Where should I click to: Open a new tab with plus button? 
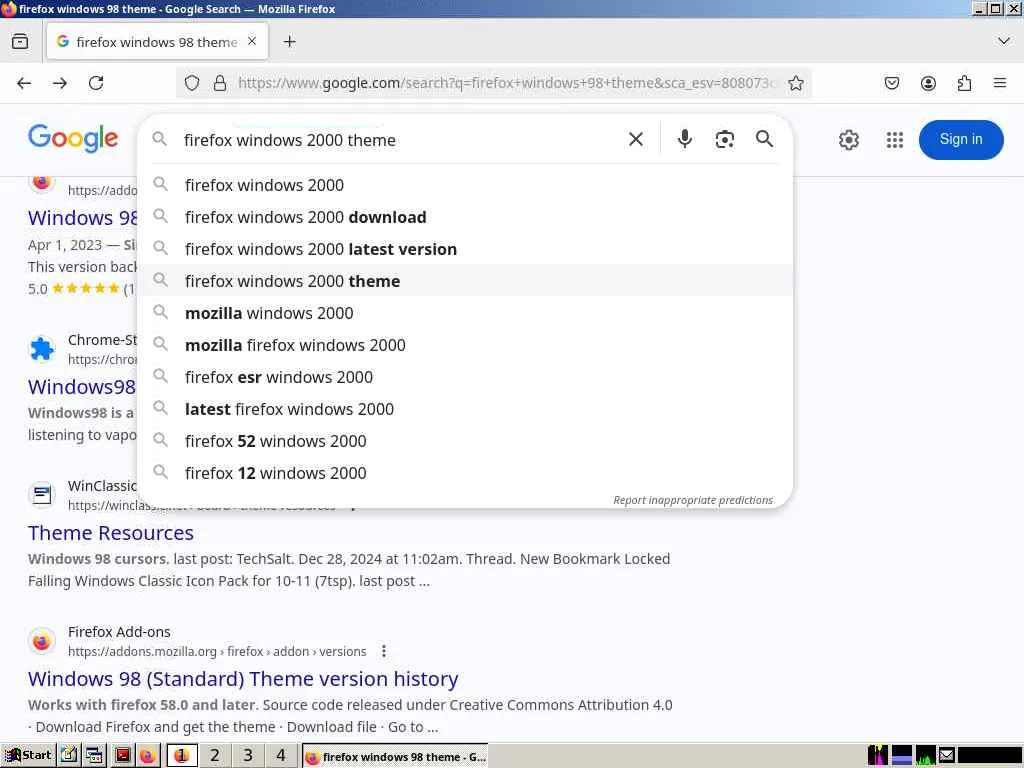click(289, 42)
